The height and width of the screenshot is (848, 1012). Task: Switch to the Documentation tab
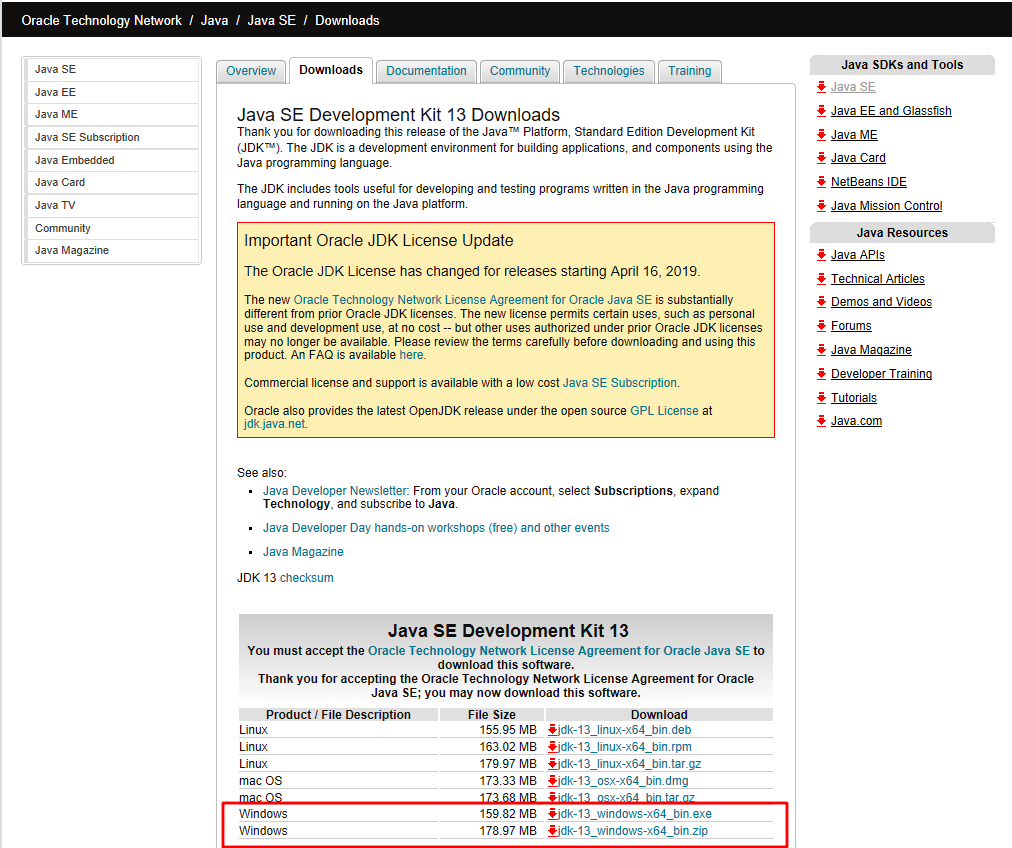[x=427, y=71]
